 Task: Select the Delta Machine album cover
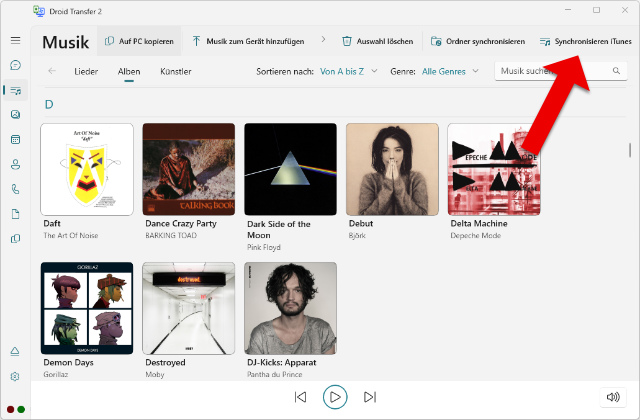click(x=494, y=169)
